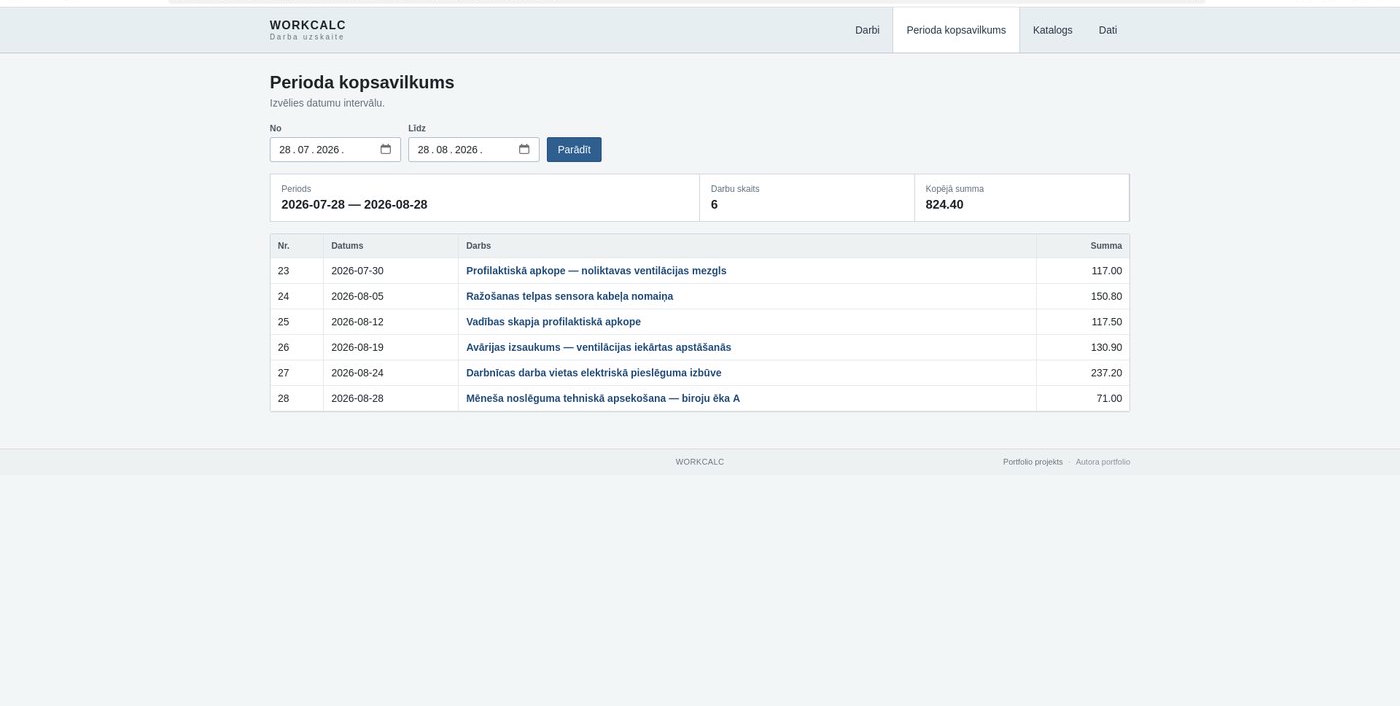The width and height of the screenshot is (1400, 706).
Task: Open job Vadības skapja profilaktiskā apkope
Action: pyautogui.click(x=553, y=322)
